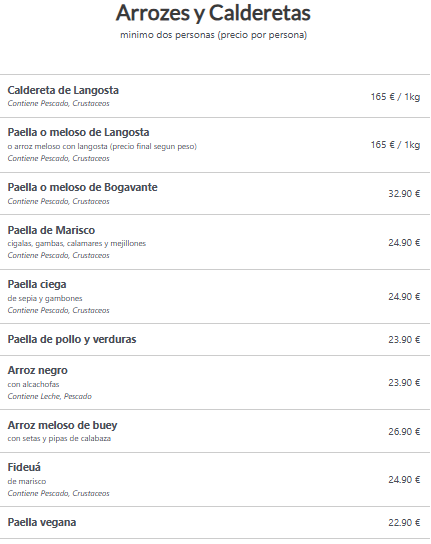Click the 165 € / 1kg price of Caldereta

(395, 96)
